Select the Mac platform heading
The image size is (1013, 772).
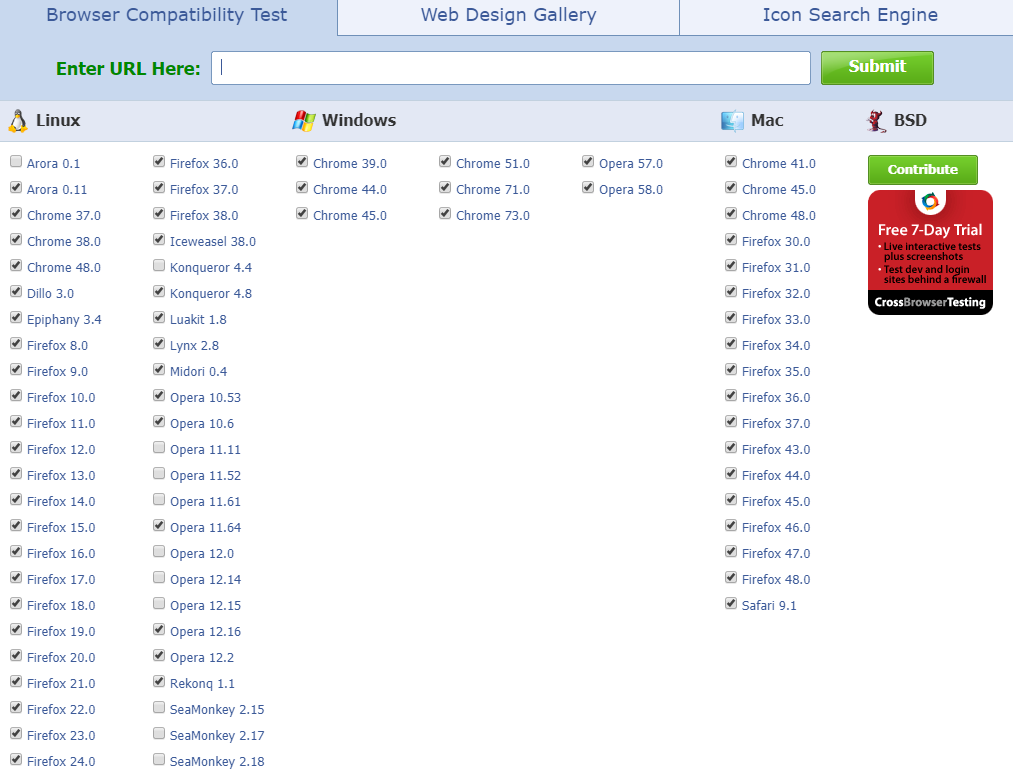coord(767,121)
